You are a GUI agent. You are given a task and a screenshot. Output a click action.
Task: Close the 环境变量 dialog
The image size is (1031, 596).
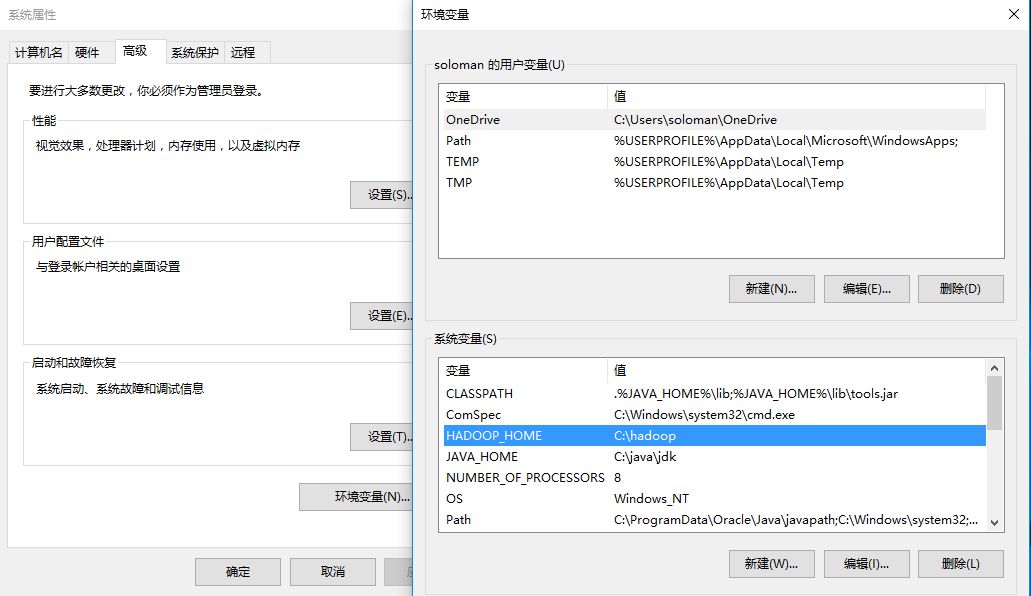tap(1014, 14)
